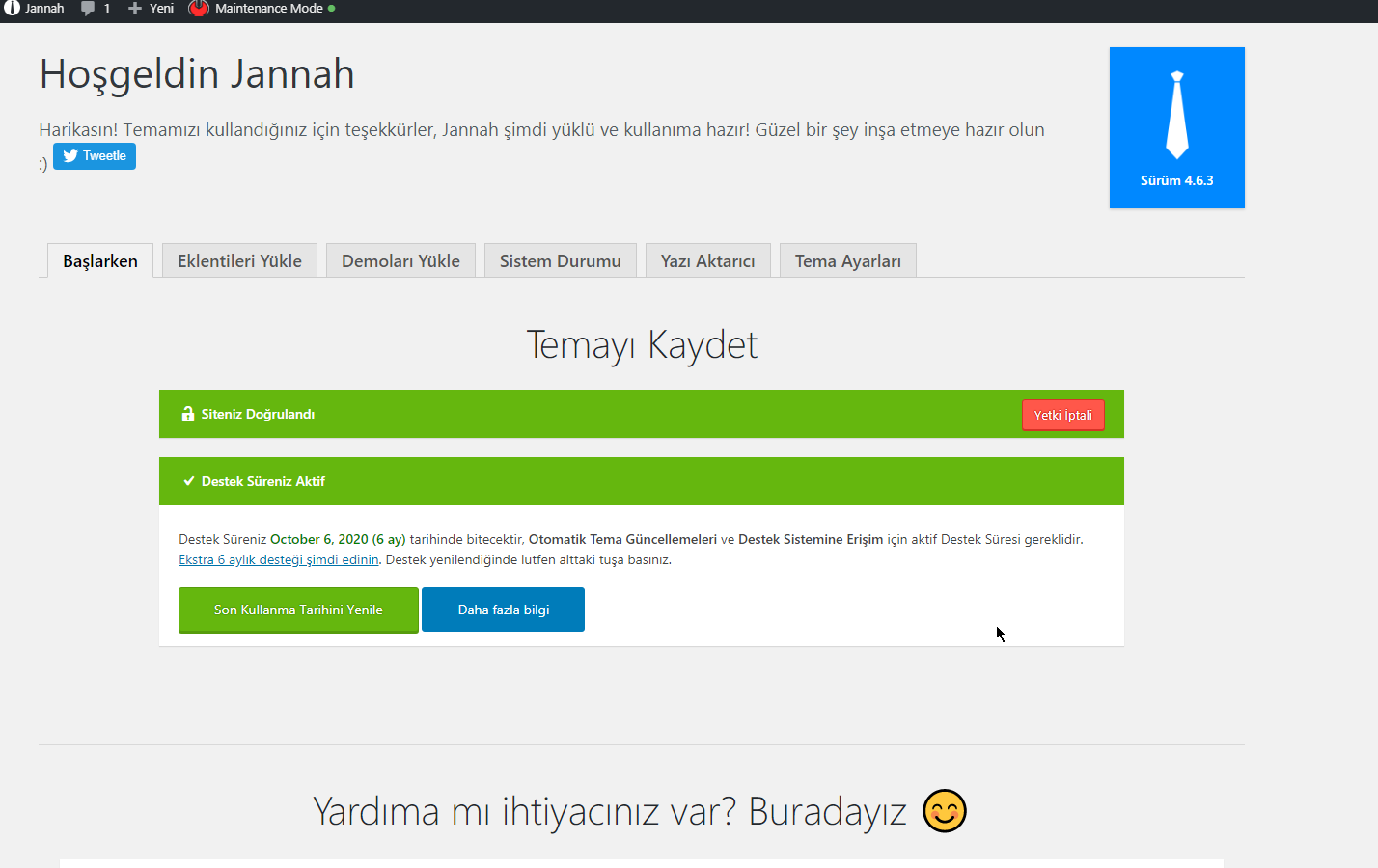The height and width of the screenshot is (868, 1378).
Task: Click the Sürüm 4.6.3 version label
Action: point(1177,180)
